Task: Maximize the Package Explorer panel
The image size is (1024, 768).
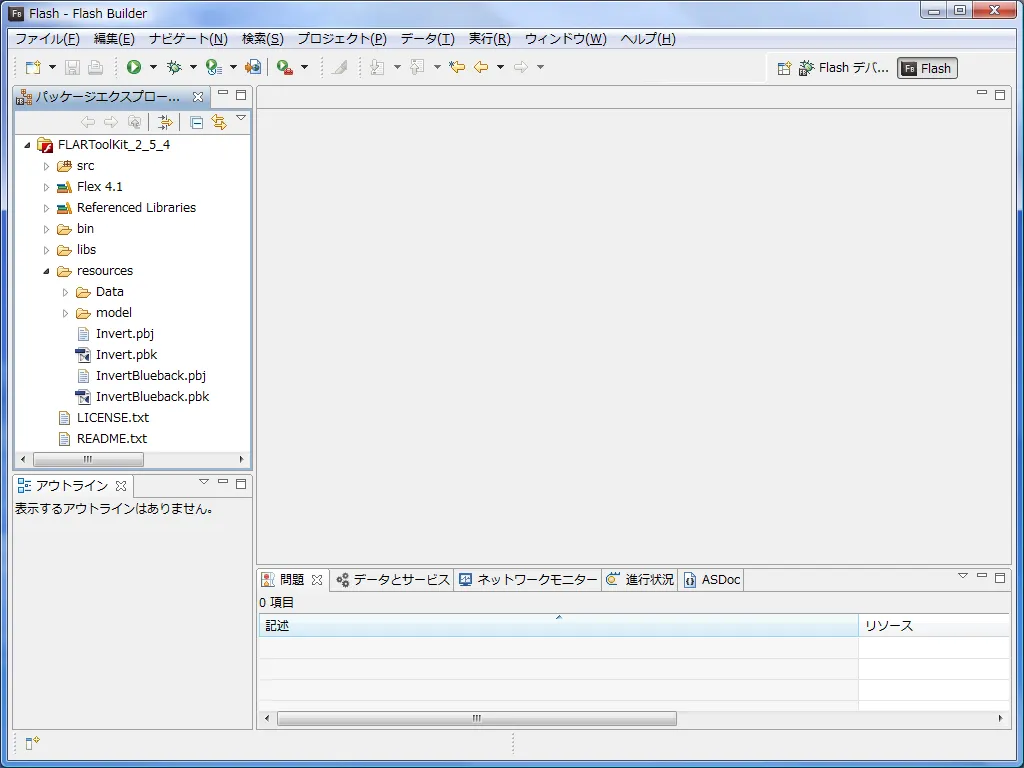Action: [241, 95]
